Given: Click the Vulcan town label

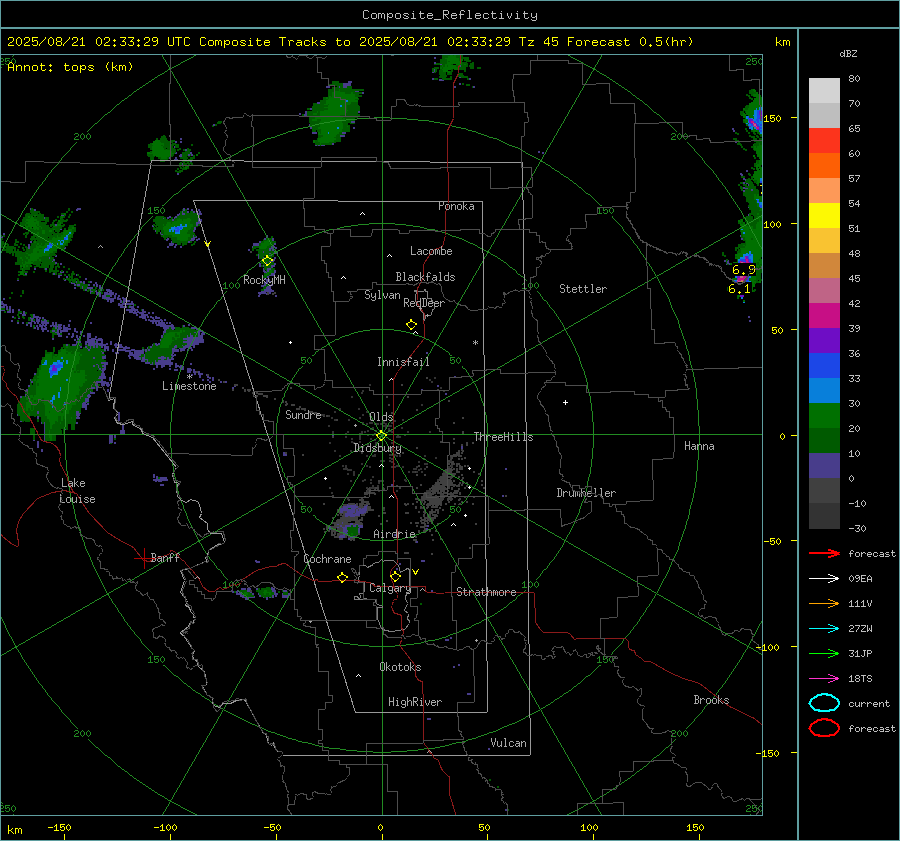Looking at the screenshot, I should 508,743.
